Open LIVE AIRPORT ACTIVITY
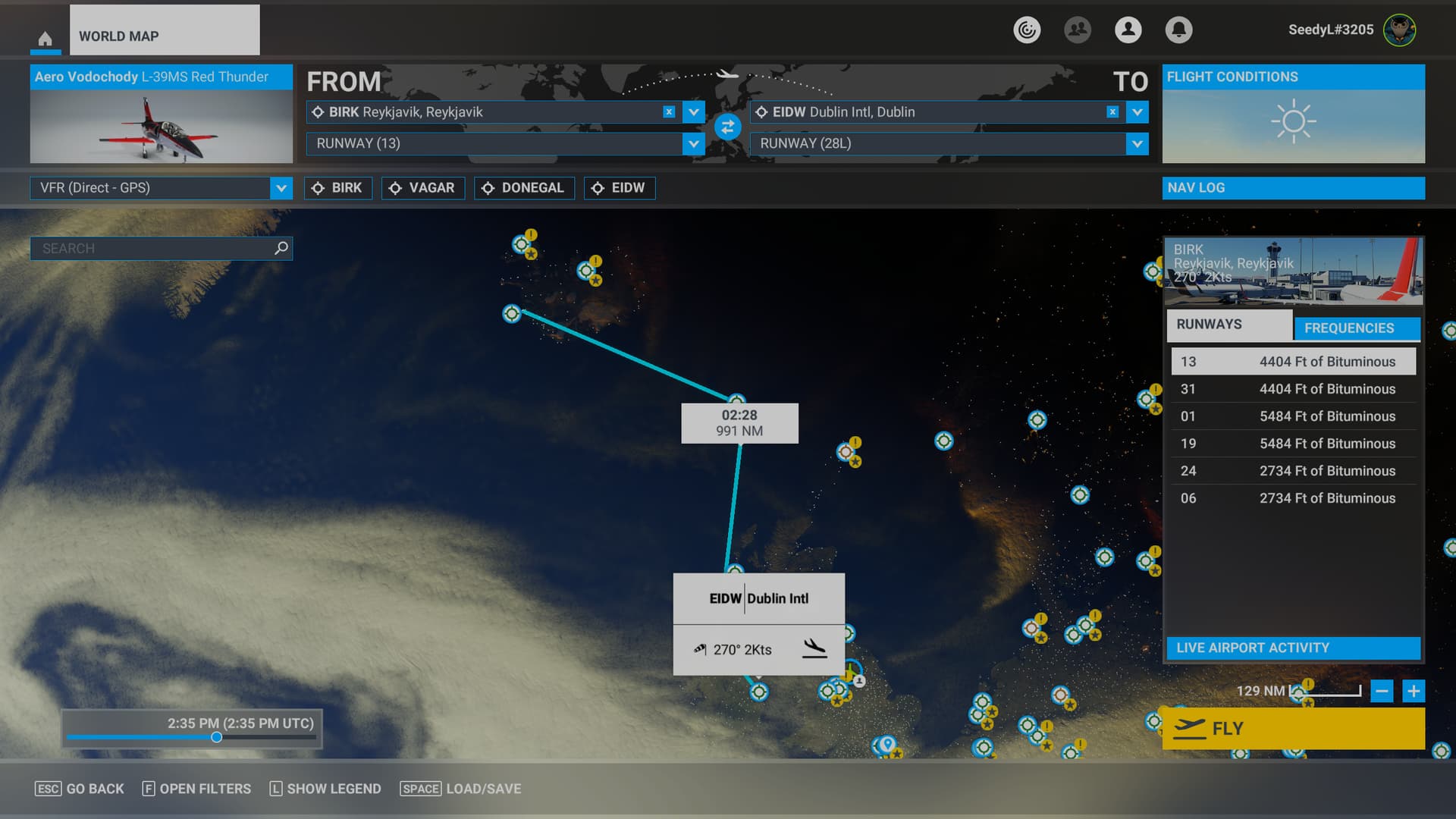This screenshot has width=1456, height=819. coord(1294,648)
